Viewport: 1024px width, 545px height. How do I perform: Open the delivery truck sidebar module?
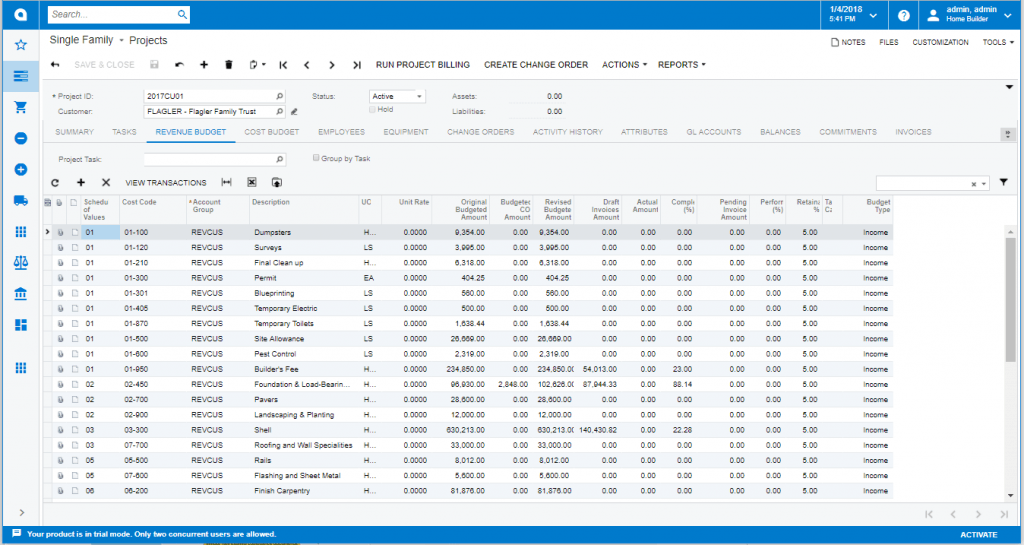pos(21,201)
